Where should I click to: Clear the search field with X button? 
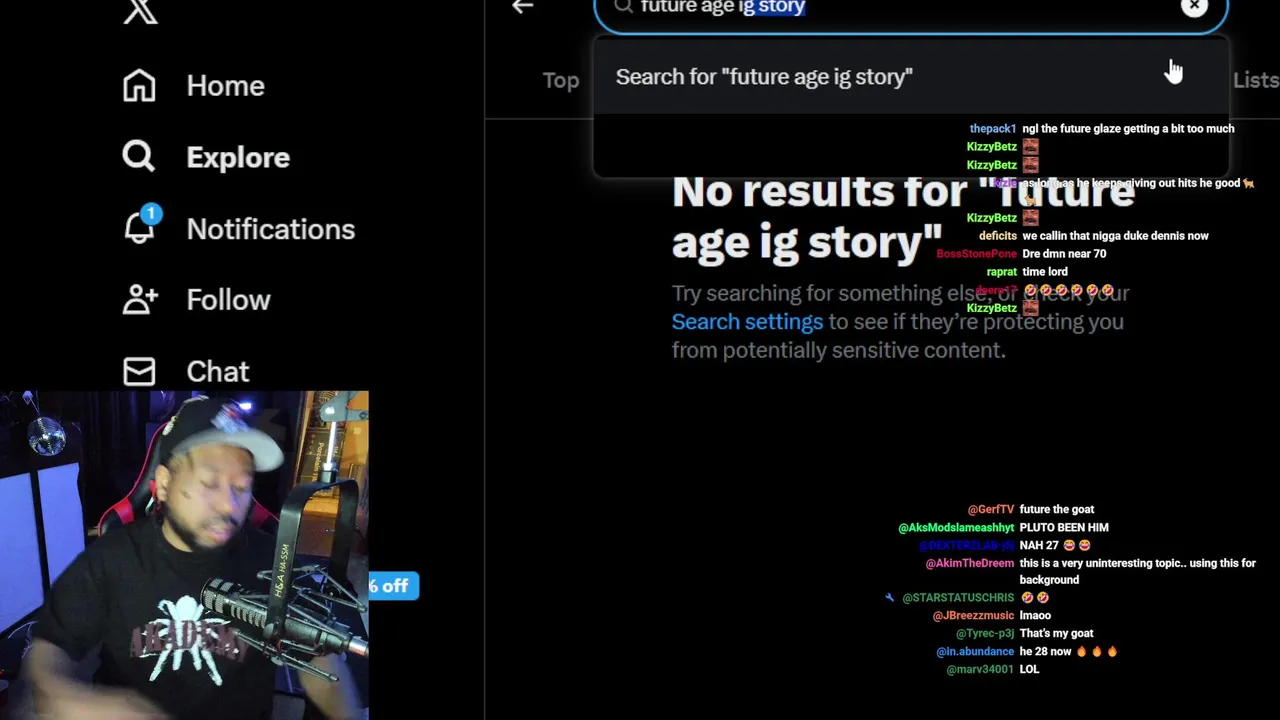click(x=1194, y=8)
